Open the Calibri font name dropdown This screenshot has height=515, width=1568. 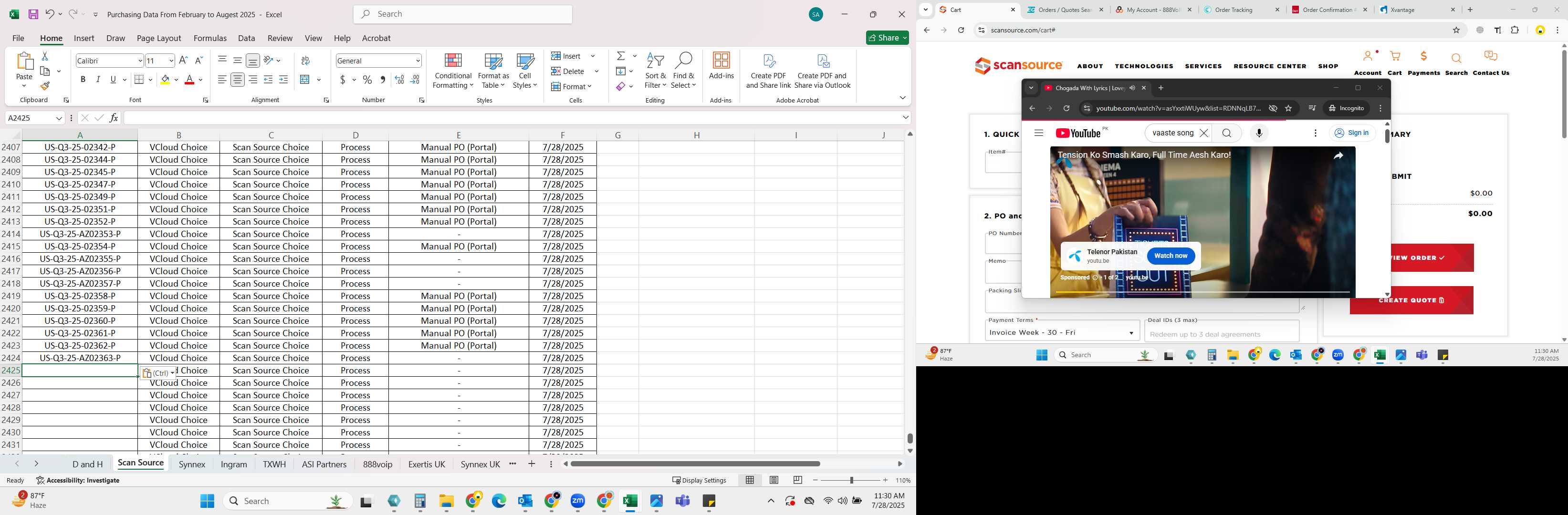[140, 61]
